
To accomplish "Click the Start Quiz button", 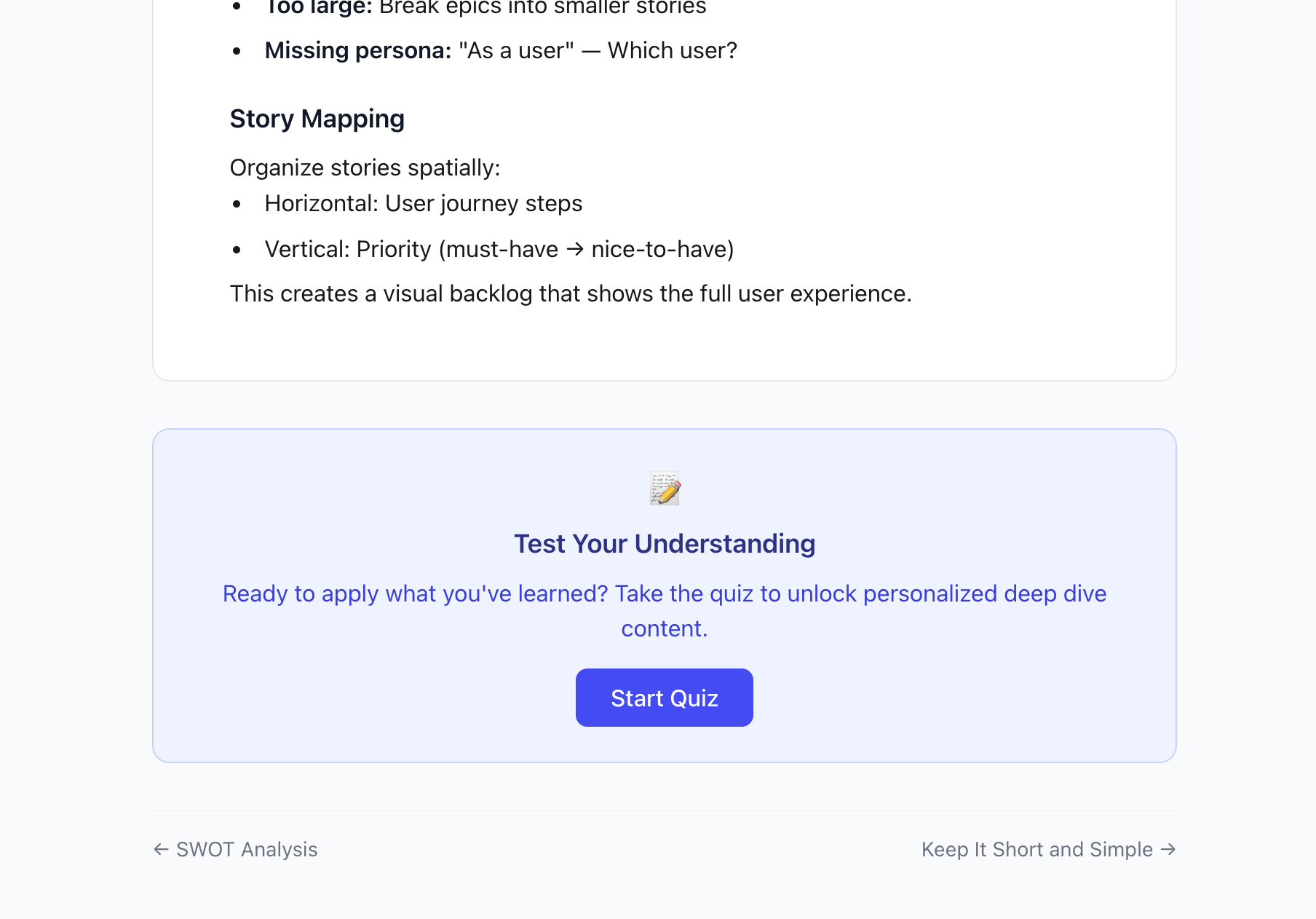I will pos(664,698).
